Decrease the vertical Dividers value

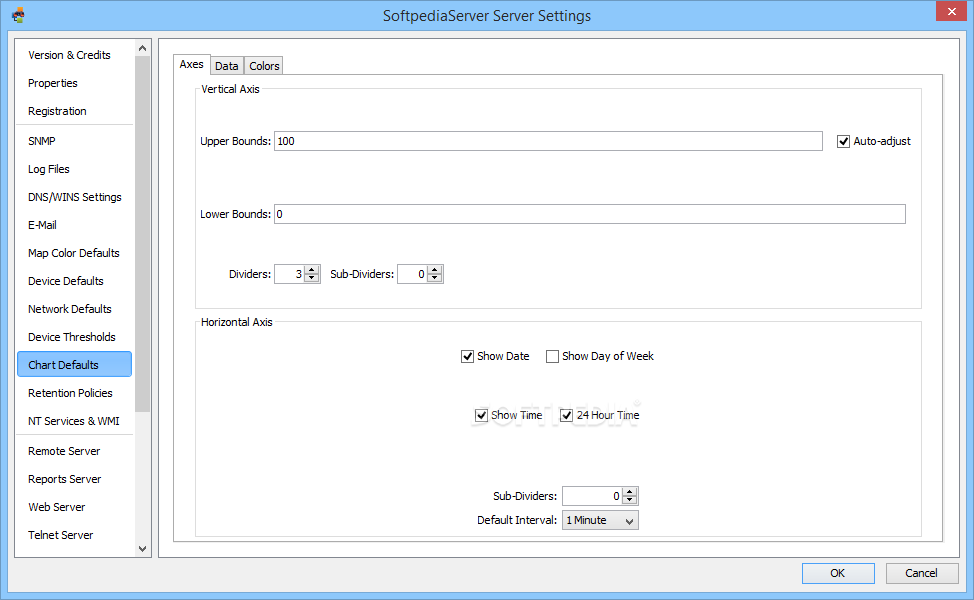[312, 278]
